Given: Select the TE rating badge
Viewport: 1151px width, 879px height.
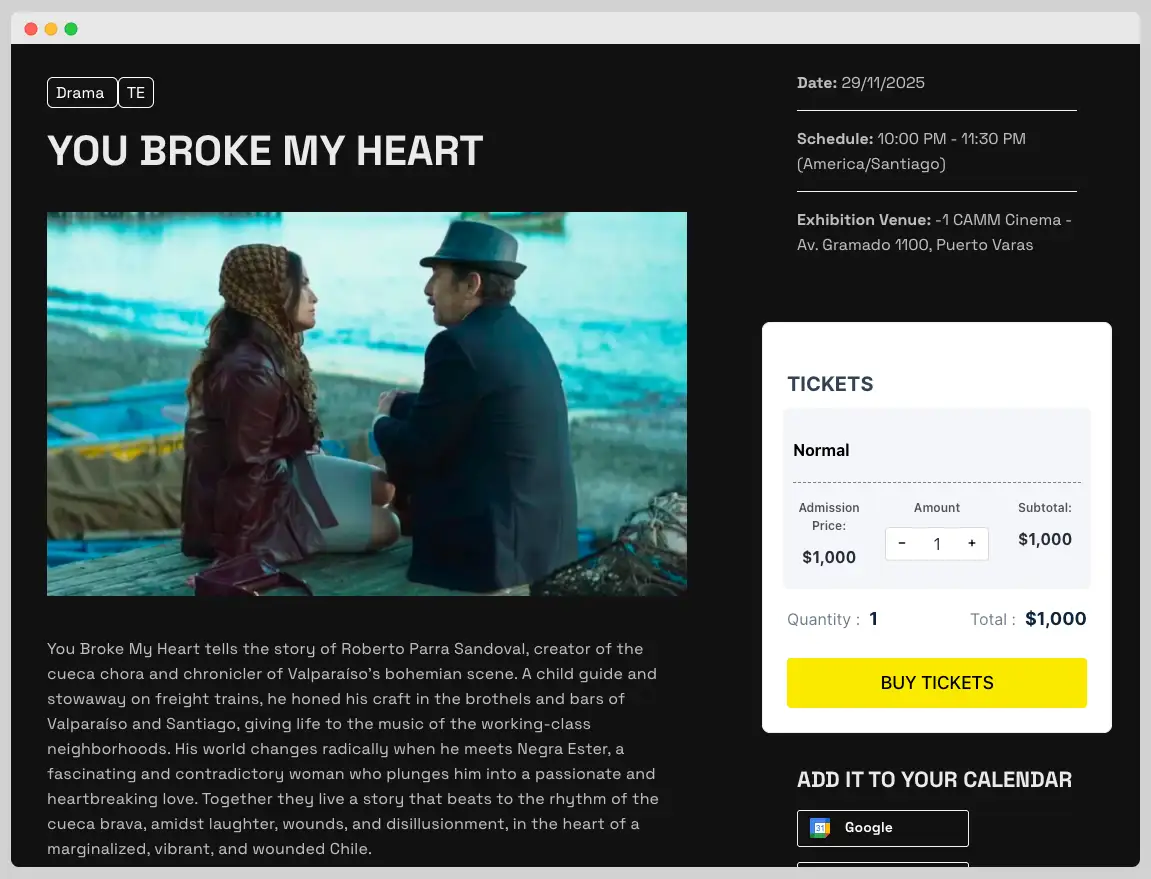Looking at the screenshot, I should point(136,92).
